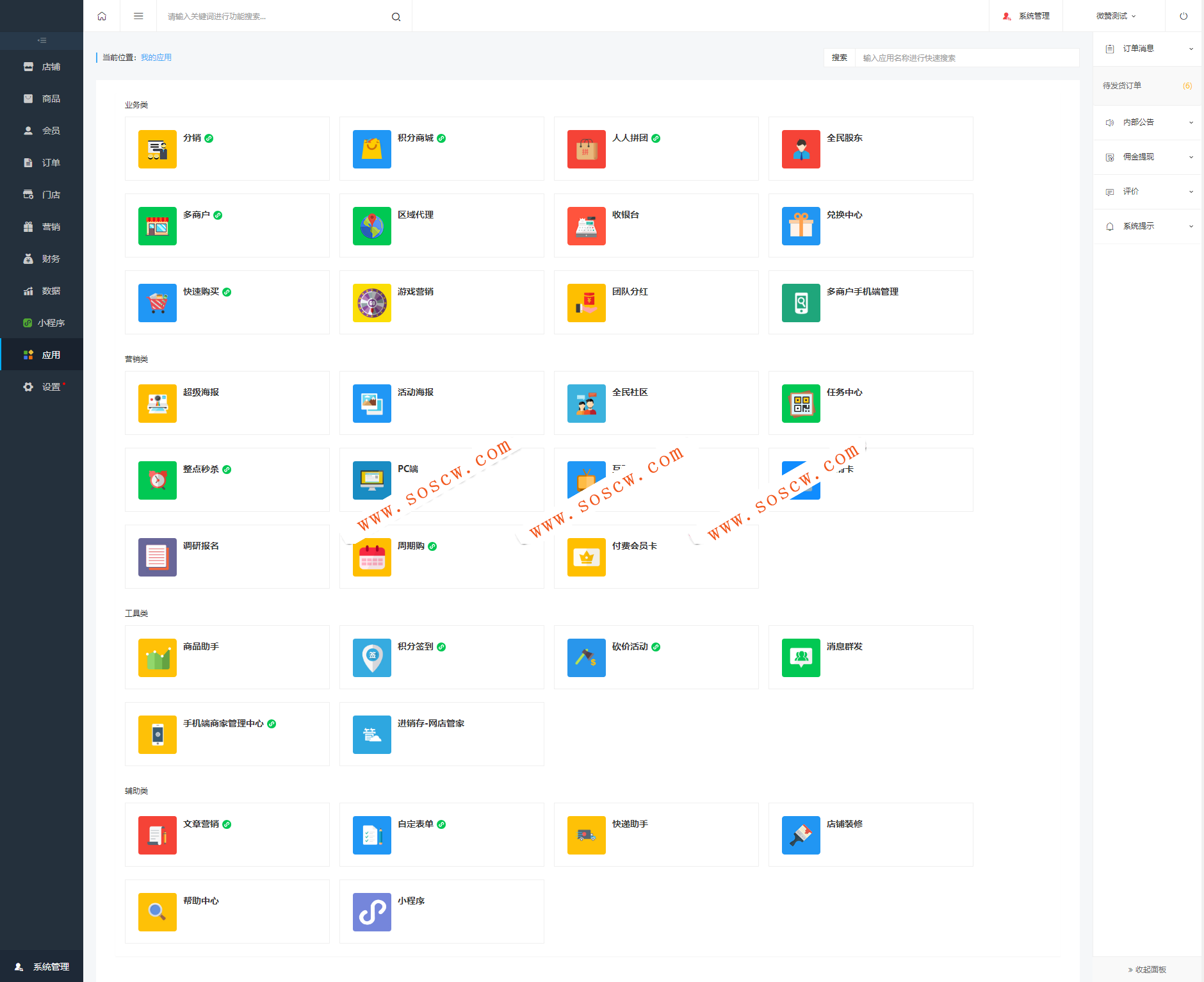Click the power logout icon
Screen dimensions: 1204x982
pos(1184,16)
